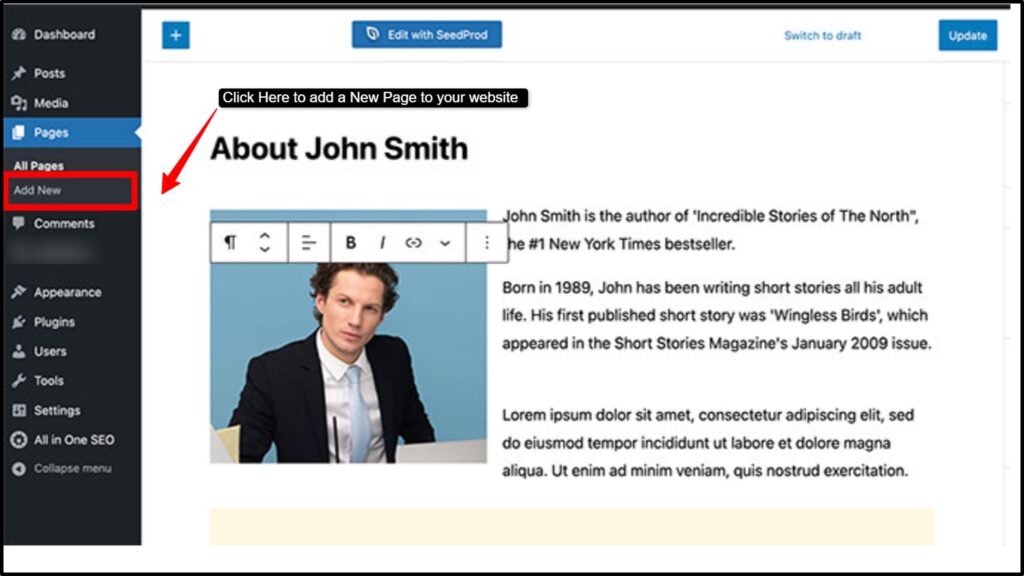Open the three-dot block options menu
Viewport: 1024px width, 576px height.
pyautogui.click(x=487, y=243)
